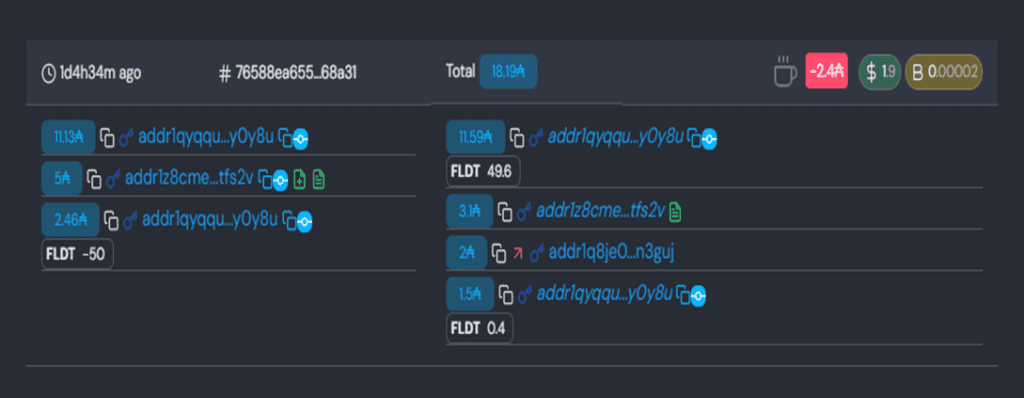Click the clock icon beside 1d4h34m ago

point(48,73)
